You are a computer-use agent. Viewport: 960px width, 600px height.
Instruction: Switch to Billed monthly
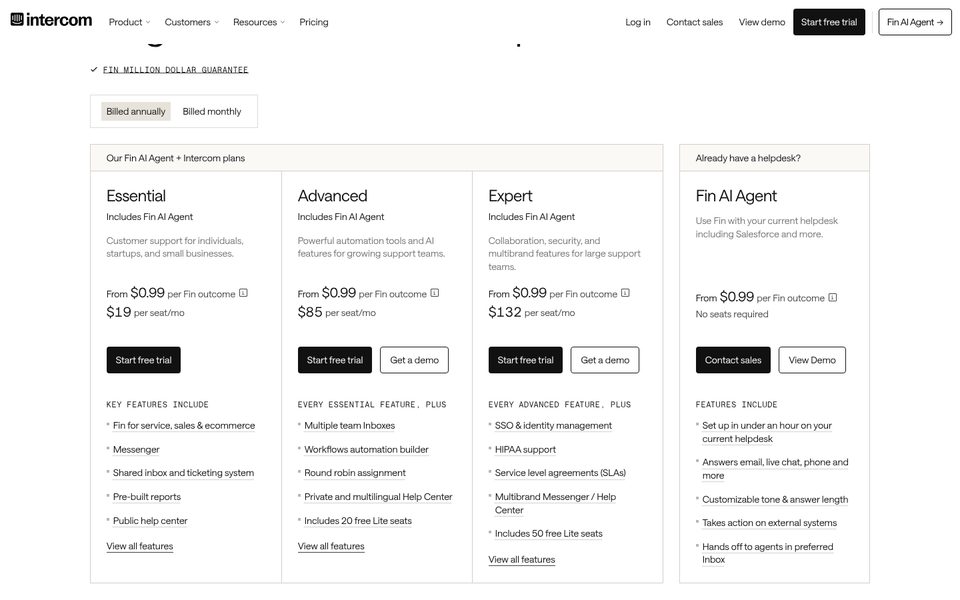click(212, 111)
